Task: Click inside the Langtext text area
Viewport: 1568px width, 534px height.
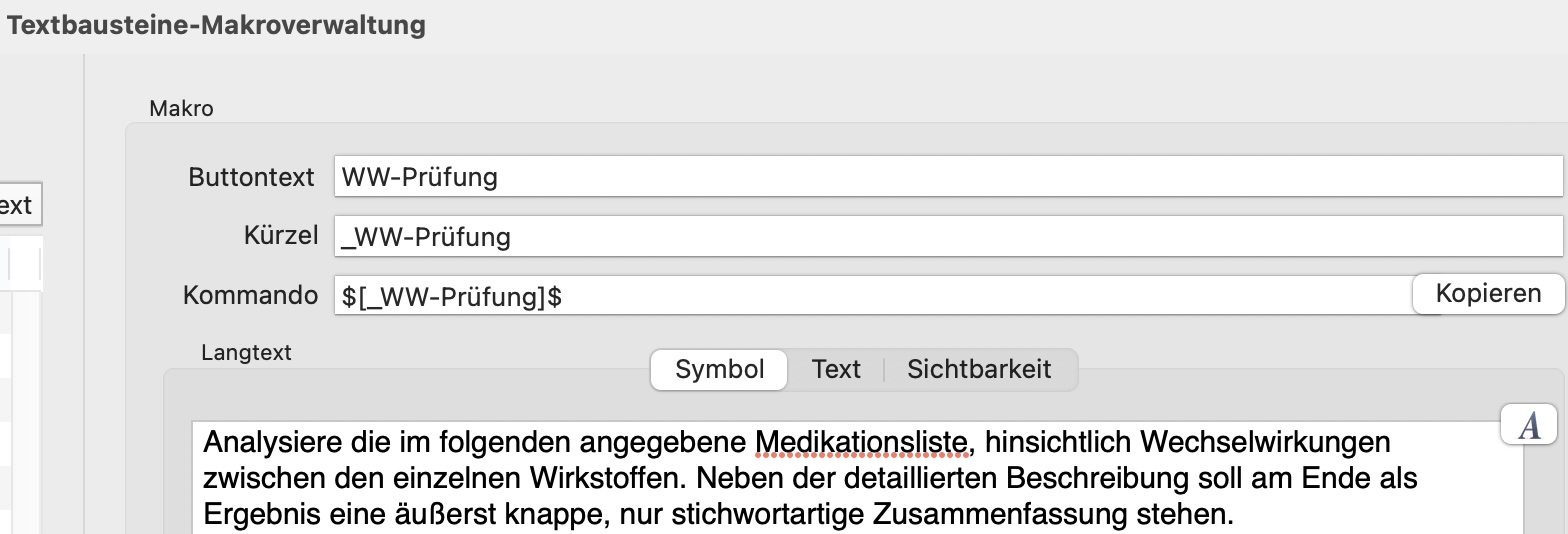Action: (858, 477)
